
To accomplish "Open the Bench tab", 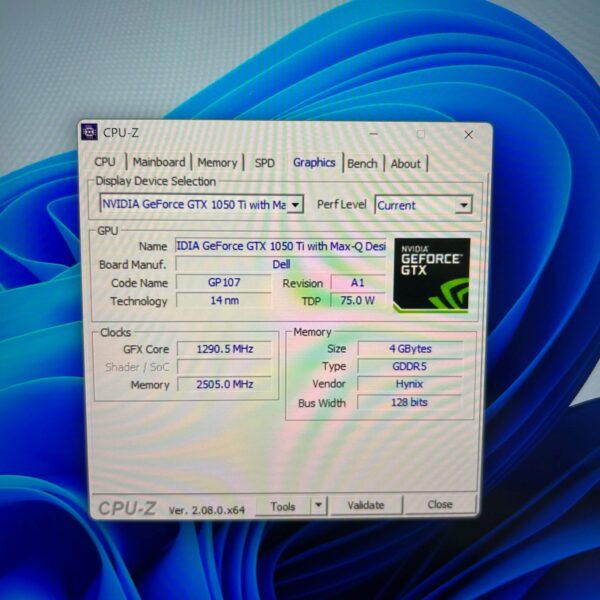I will click(362, 164).
